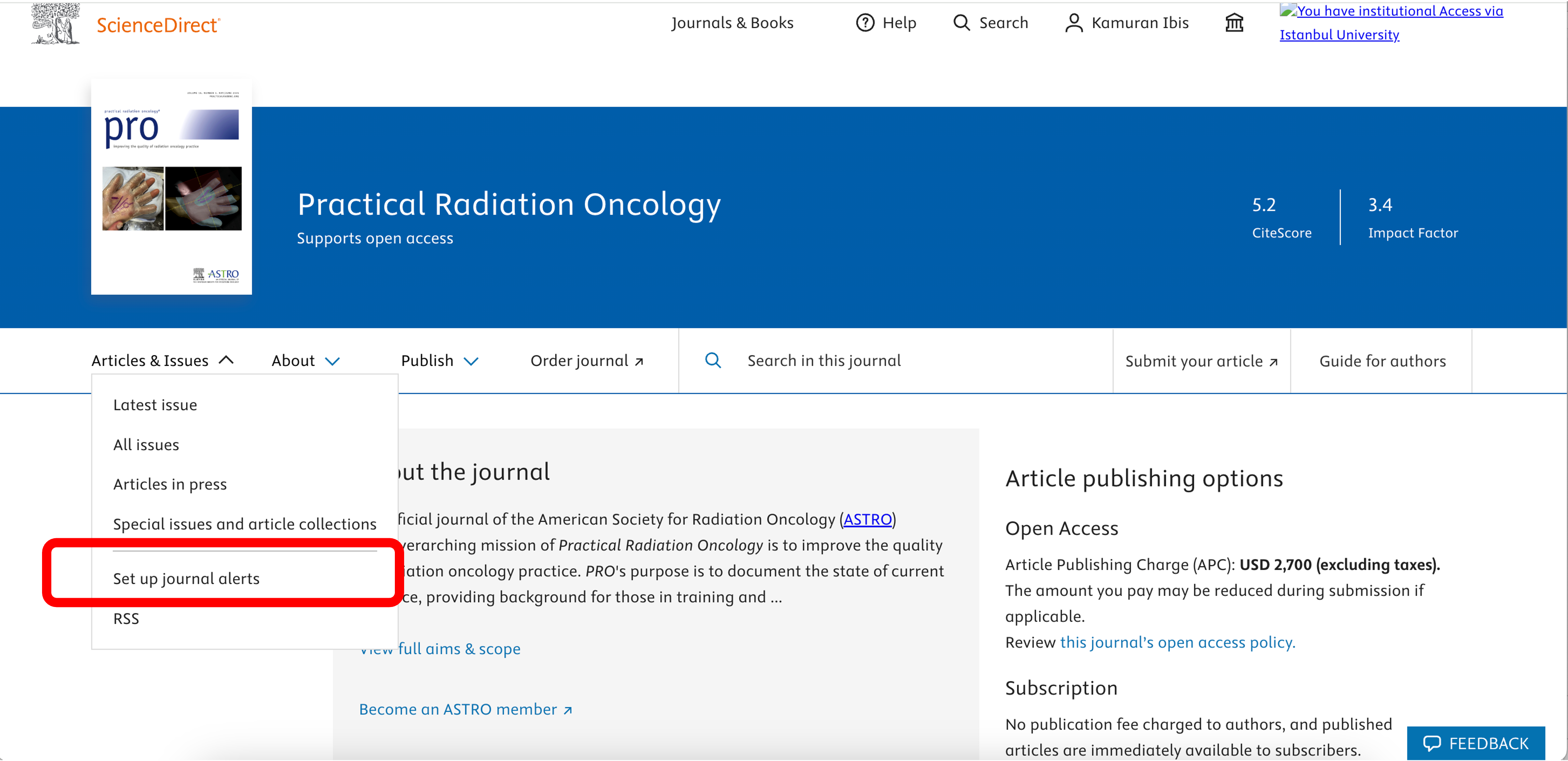Click ASTRO member external arrow icon
This screenshot has width=1568, height=761.
[568, 710]
